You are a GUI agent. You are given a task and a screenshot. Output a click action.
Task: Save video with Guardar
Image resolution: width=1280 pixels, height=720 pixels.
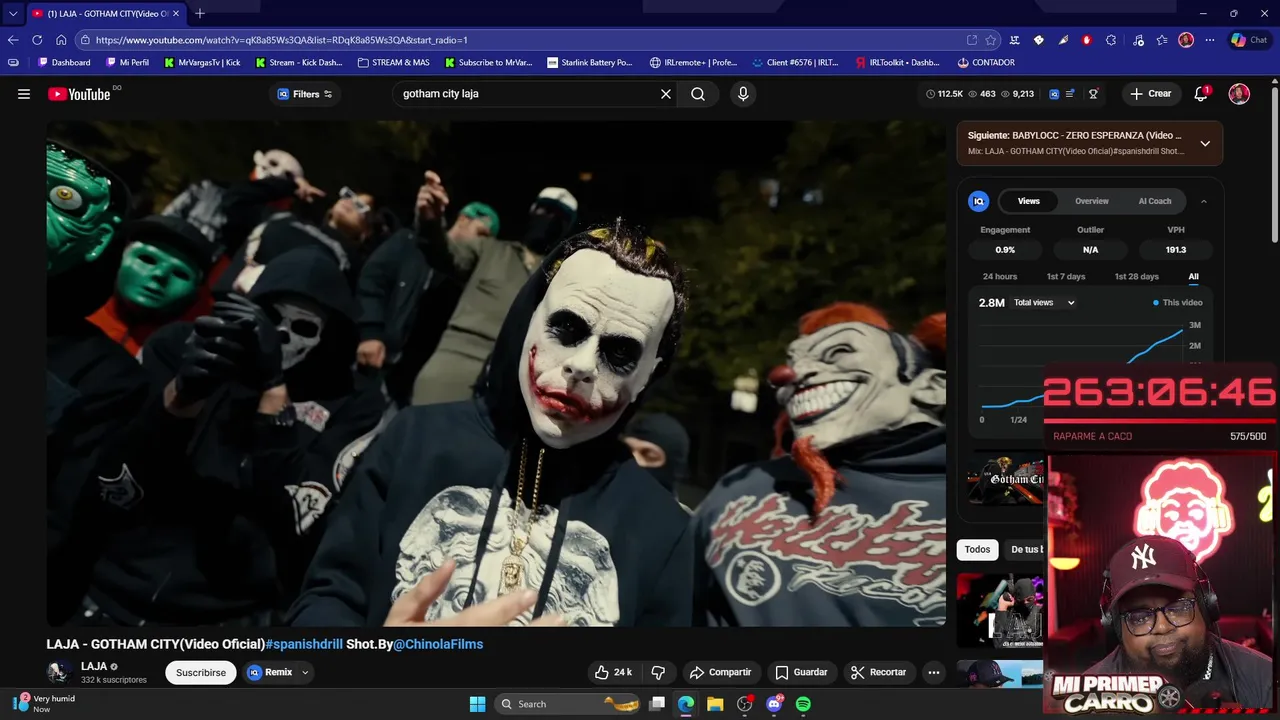(802, 672)
